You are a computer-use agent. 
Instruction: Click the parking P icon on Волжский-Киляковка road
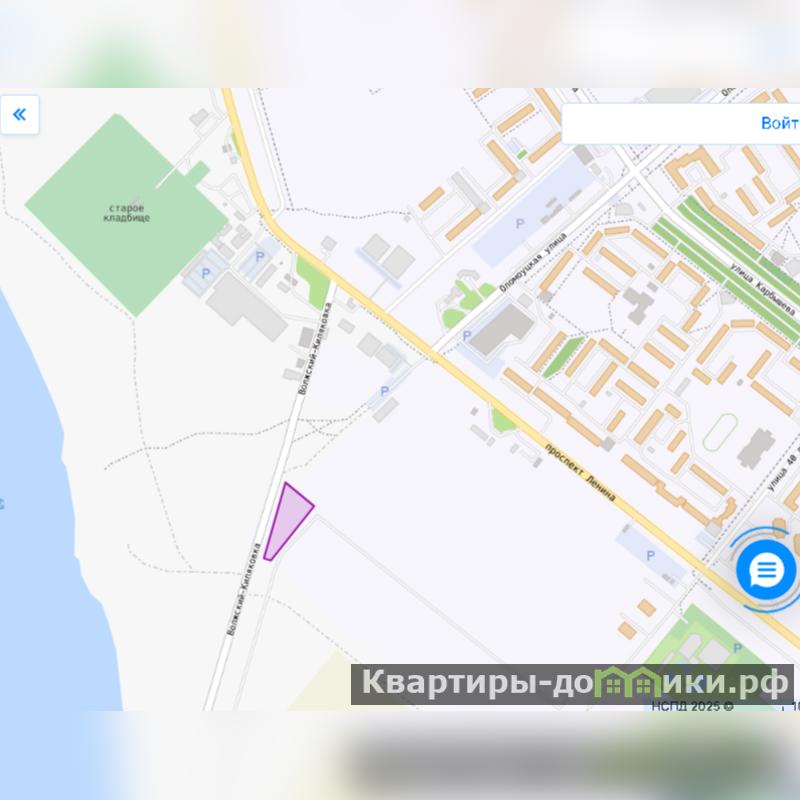point(384,391)
